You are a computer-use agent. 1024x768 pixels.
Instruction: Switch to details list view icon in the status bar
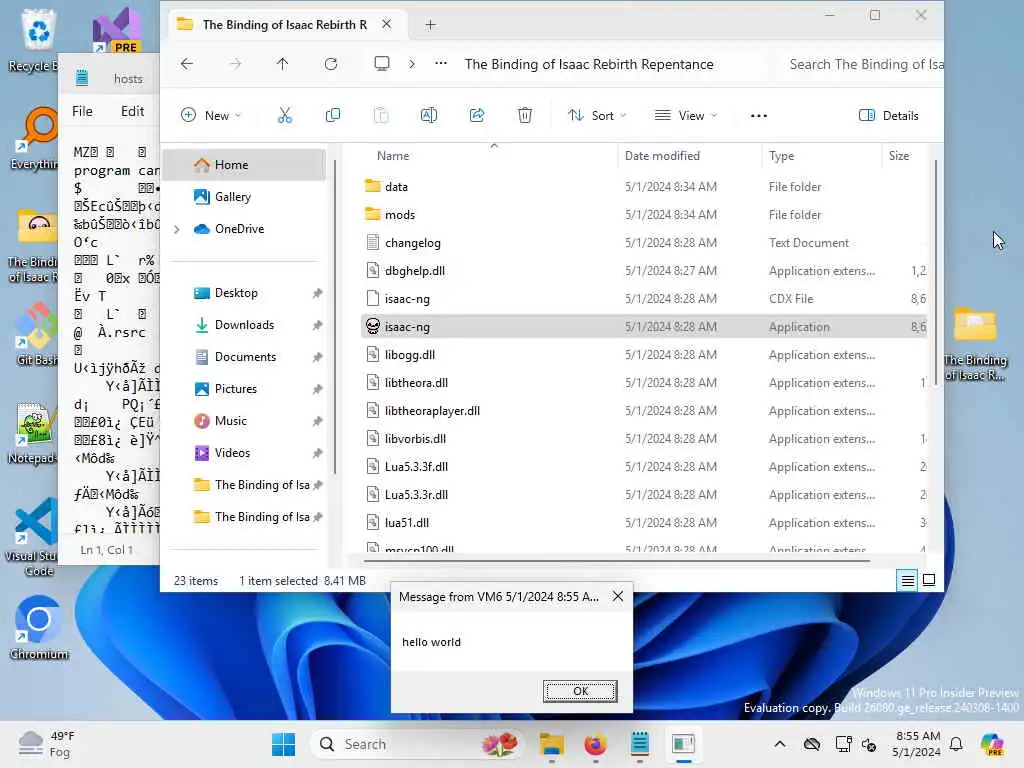point(908,581)
